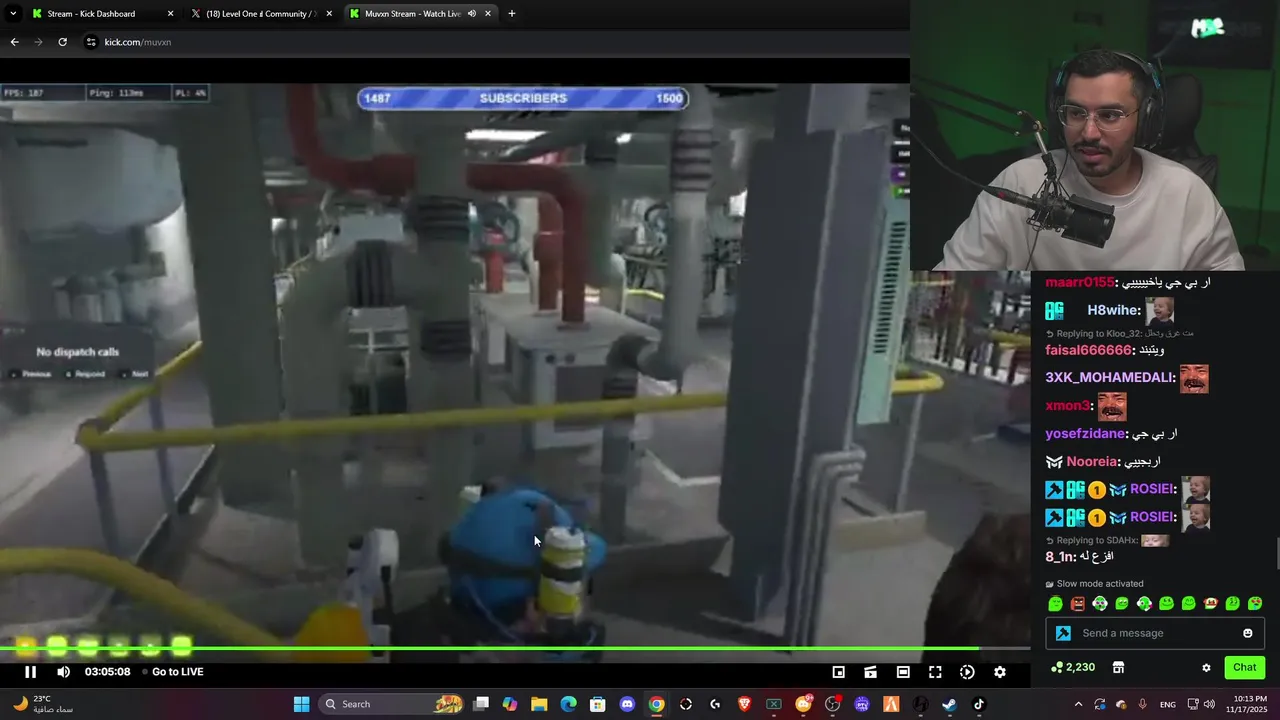Pause the stream playback
The height and width of the screenshot is (720, 1280).
[30, 672]
